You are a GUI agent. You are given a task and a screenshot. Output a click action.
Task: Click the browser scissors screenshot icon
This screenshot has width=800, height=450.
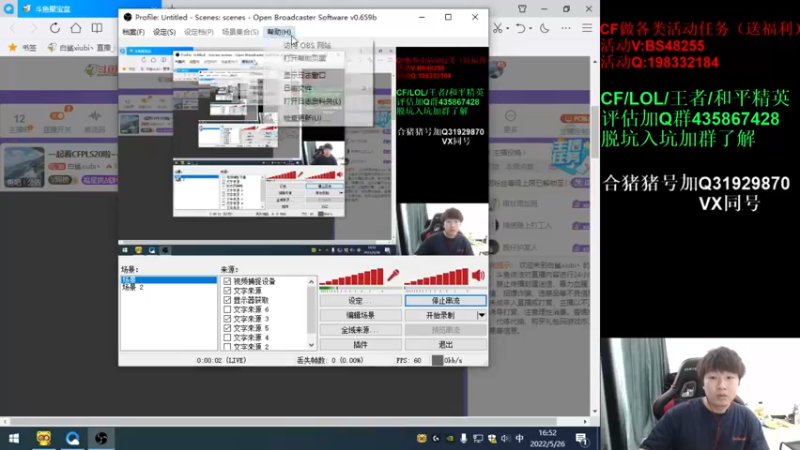pos(497,28)
